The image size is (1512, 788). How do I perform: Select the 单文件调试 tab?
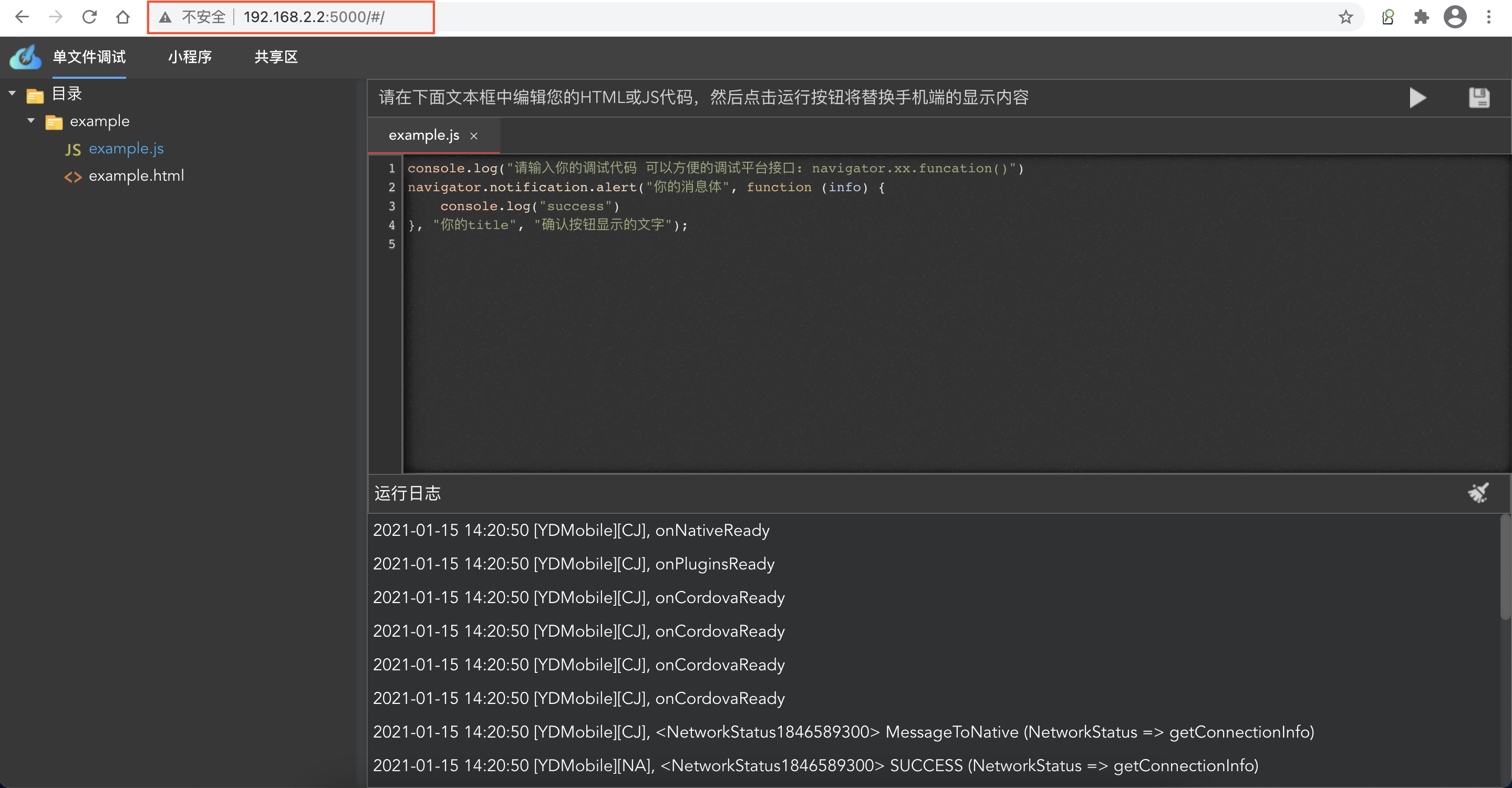[89, 57]
